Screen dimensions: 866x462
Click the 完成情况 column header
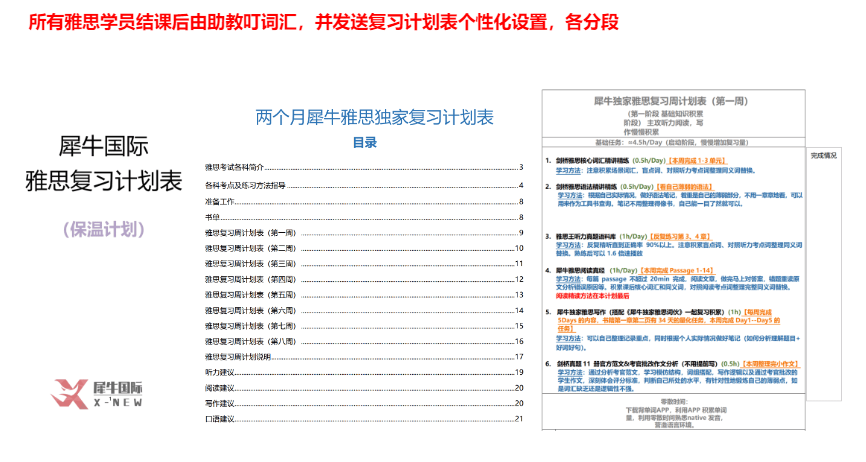click(x=824, y=156)
